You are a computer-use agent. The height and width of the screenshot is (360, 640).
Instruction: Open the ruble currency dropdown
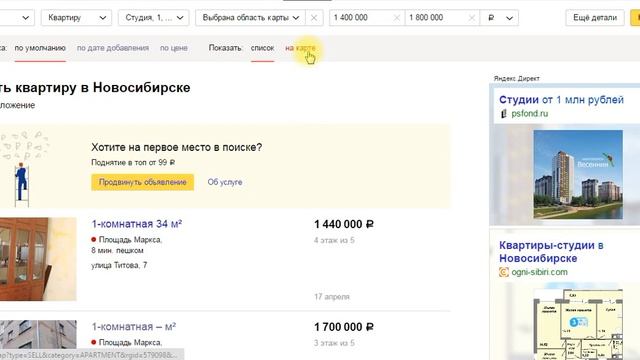click(x=500, y=18)
